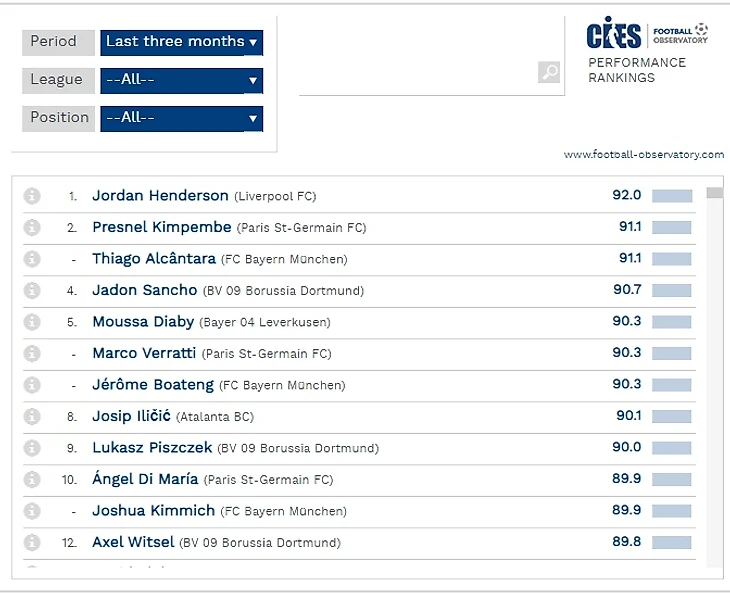The height and width of the screenshot is (593, 730).
Task: Show info for Jadon Sancho row
Action: (32, 291)
